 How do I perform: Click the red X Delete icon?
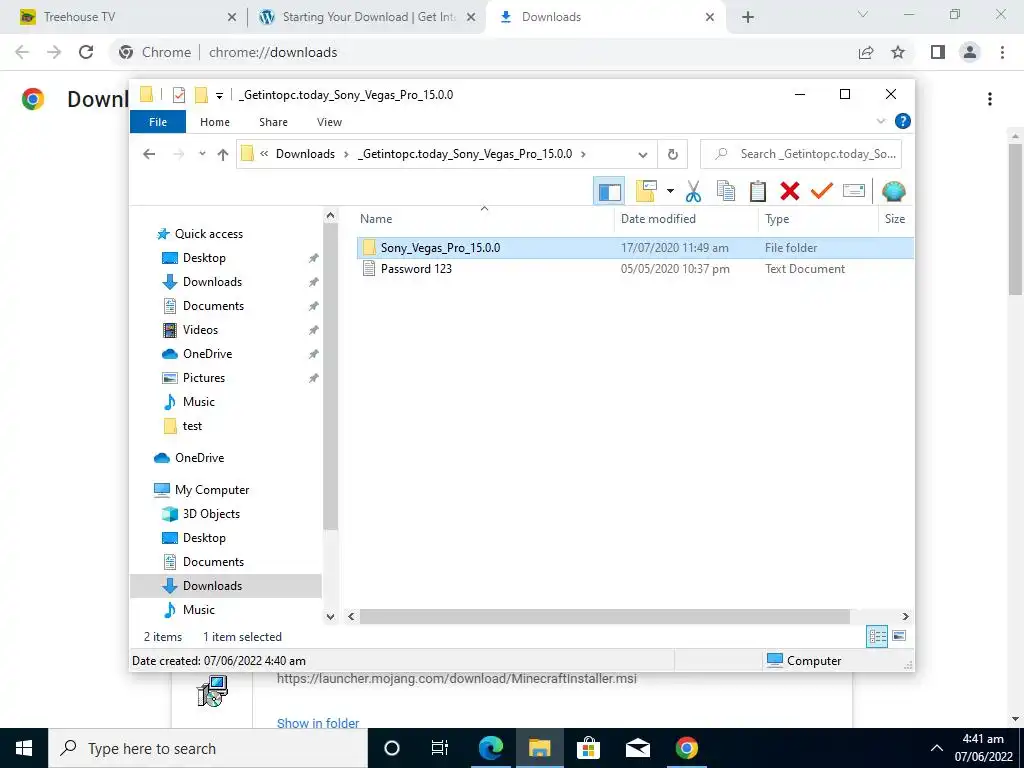tap(790, 191)
